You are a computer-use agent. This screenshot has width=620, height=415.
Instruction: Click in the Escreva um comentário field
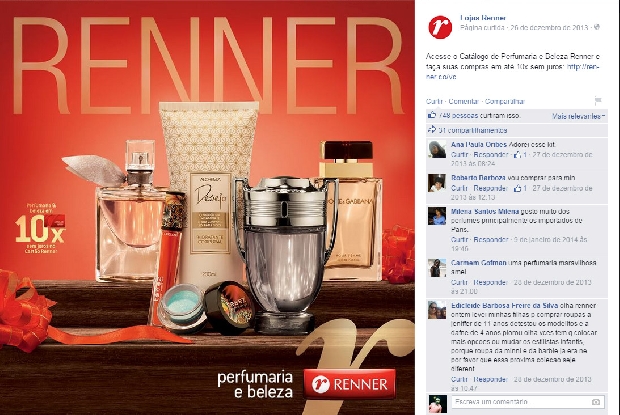click(528, 402)
